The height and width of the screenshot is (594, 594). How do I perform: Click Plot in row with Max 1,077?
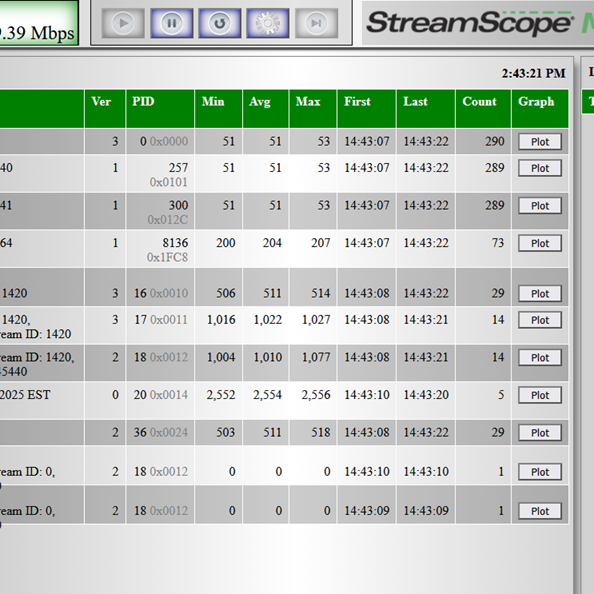540,358
